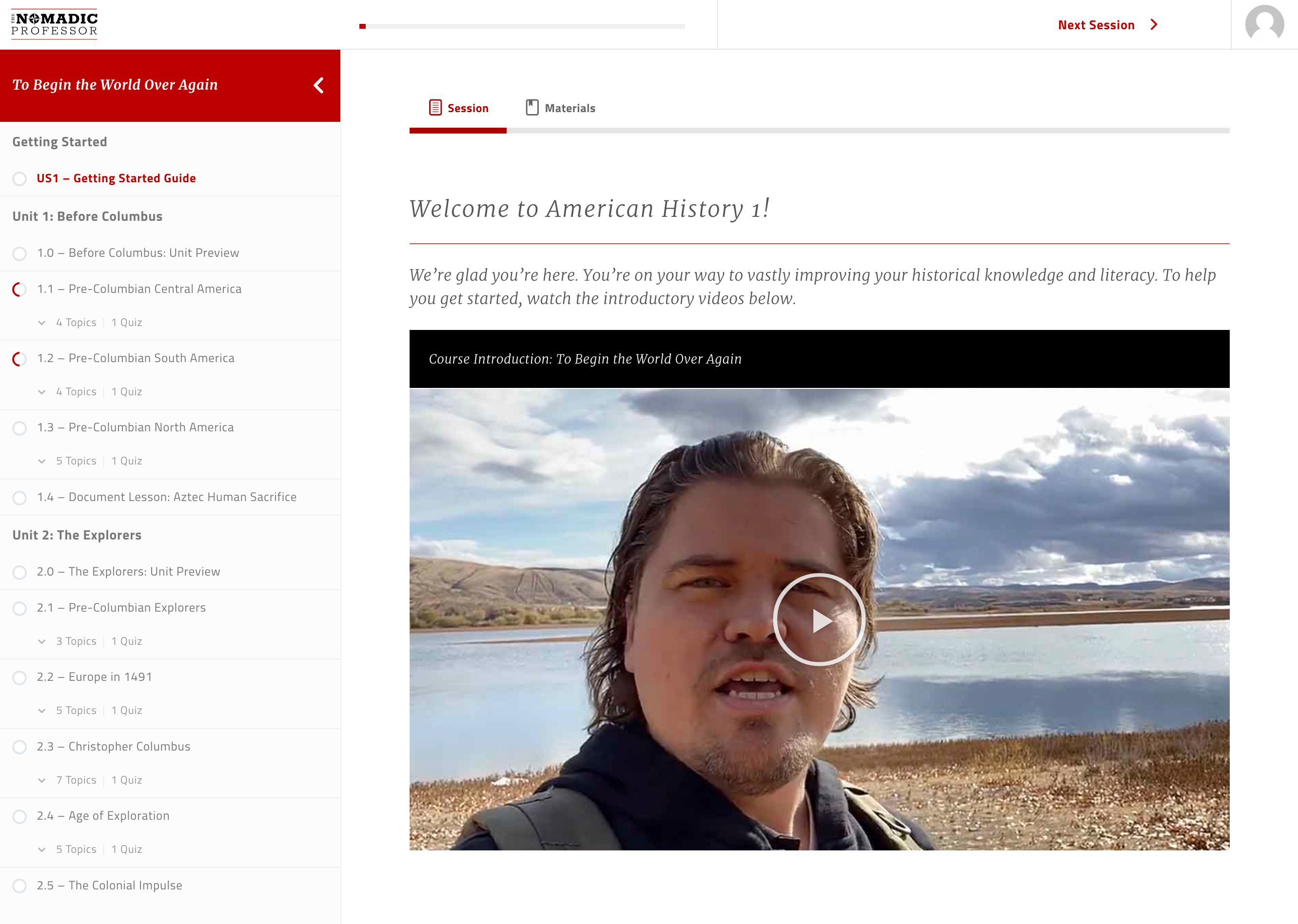Click the Materials book icon
Screen dimensions: 1298x924
click(532, 108)
